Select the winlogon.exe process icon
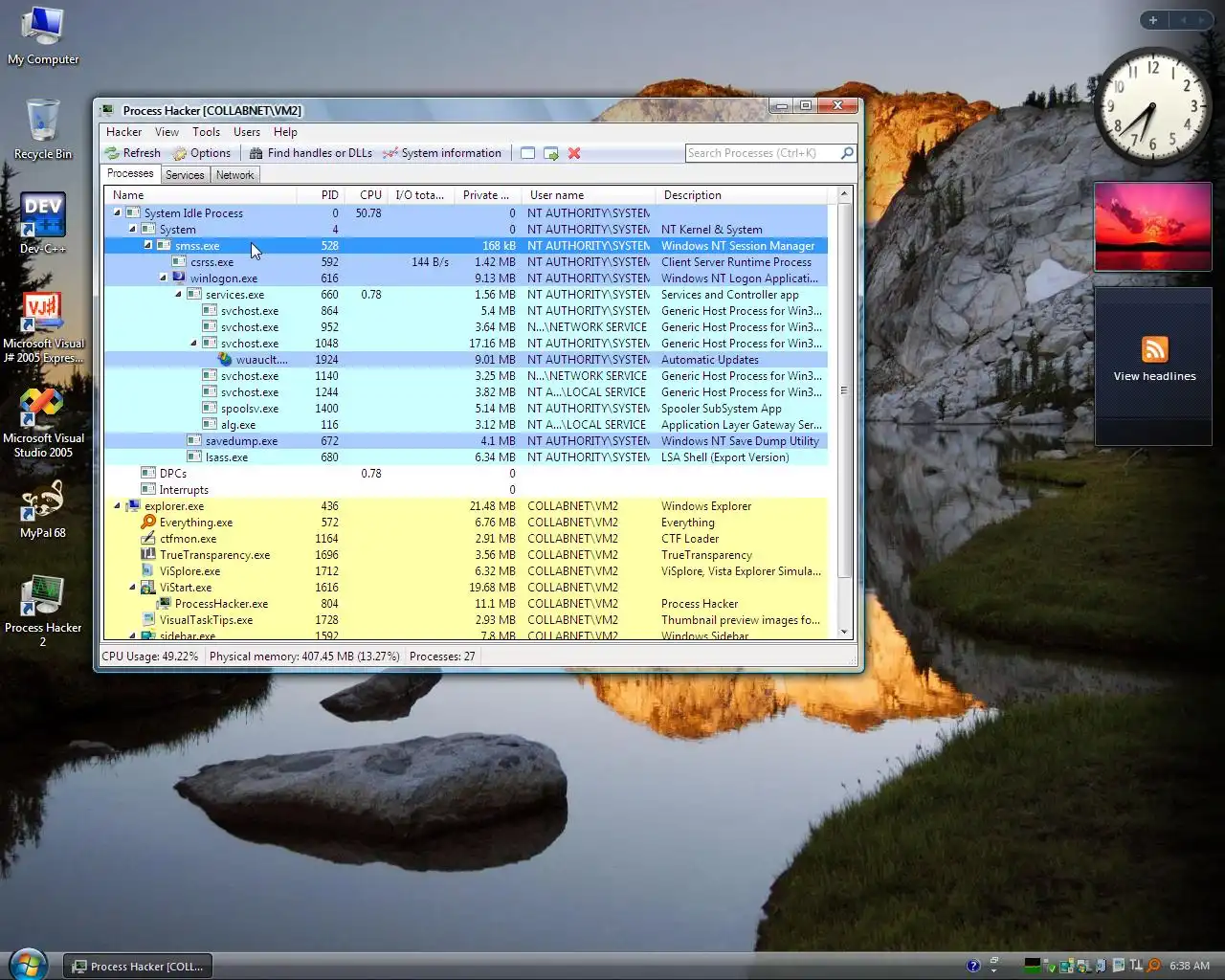1225x980 pixels. pos(179,278)
